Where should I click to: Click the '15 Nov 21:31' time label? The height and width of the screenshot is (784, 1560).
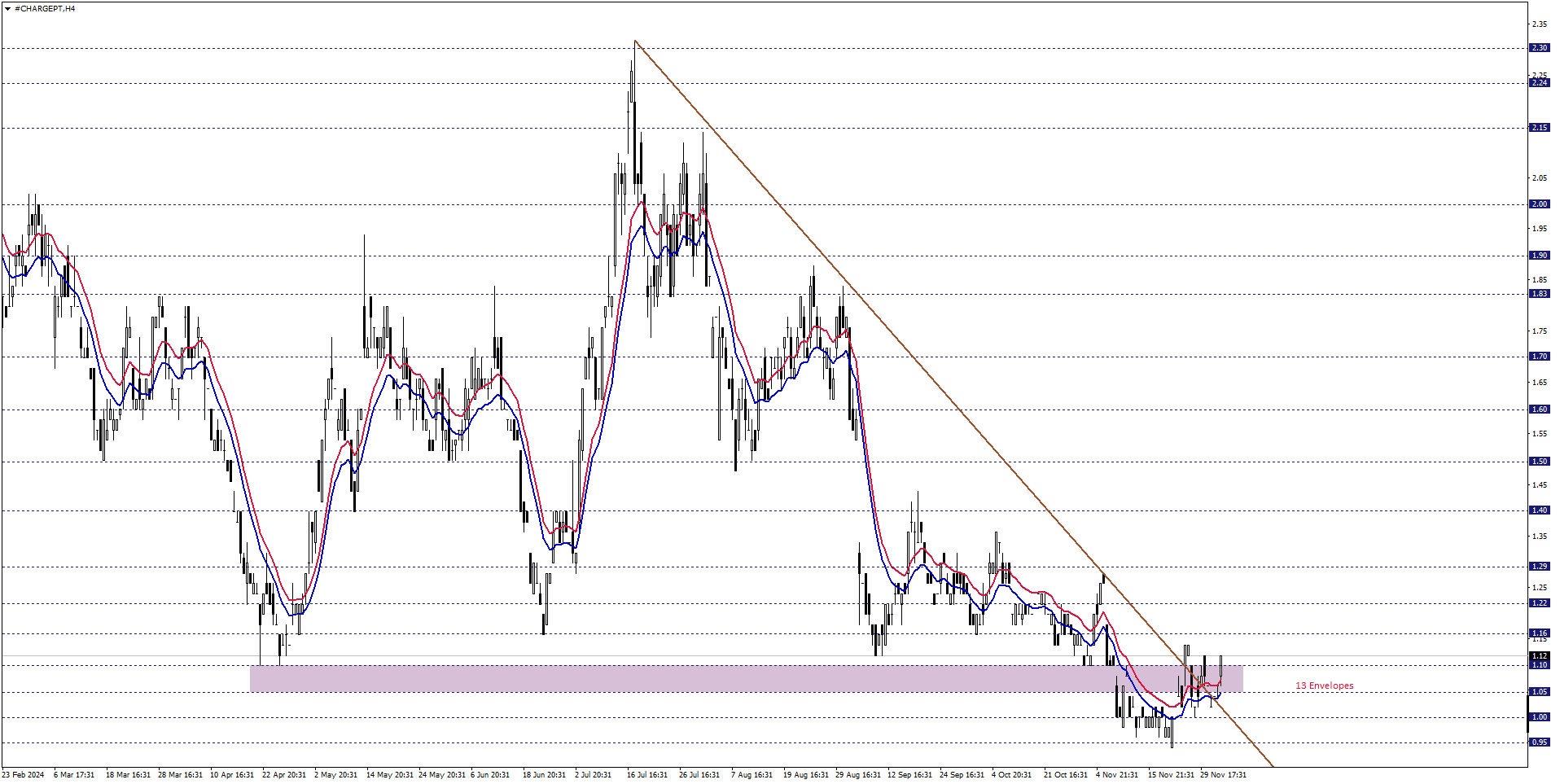click(x=1172, y=775)
